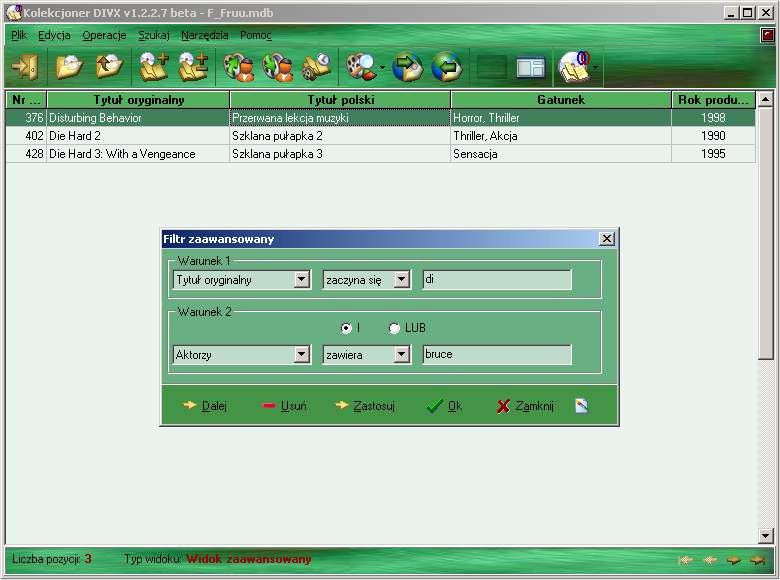780x580 pixels.
Task: Click the last-record arrow in status bar
Action: coord(759,560)
